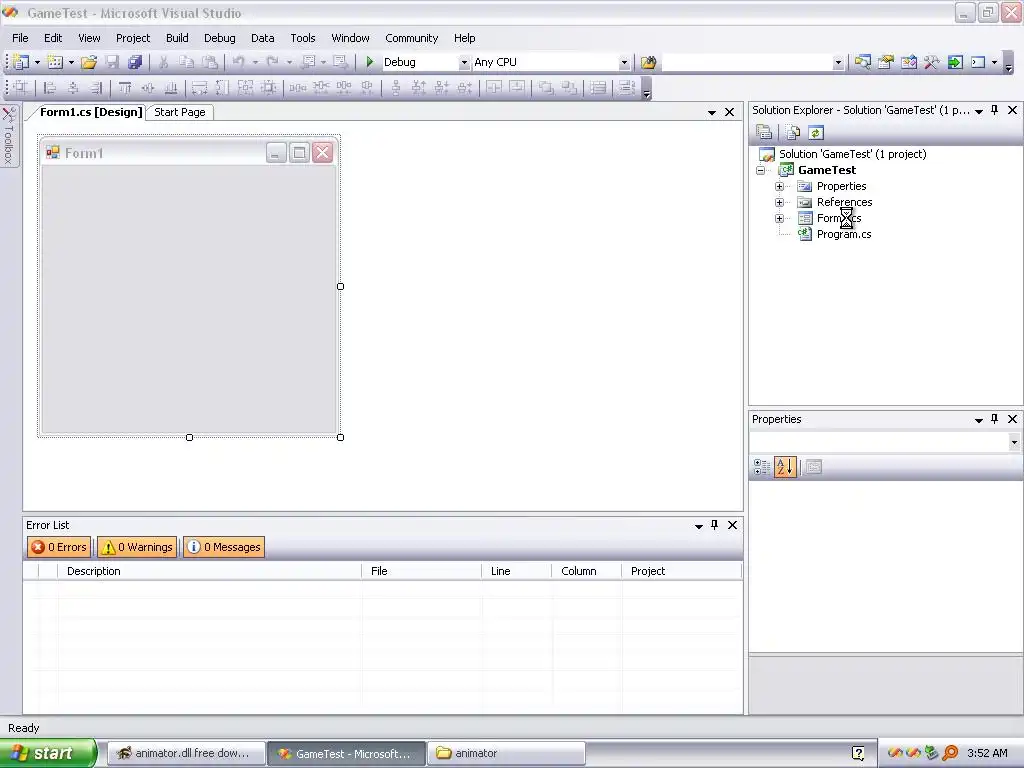
Task: Open the Any CPU platform dropdown
Action: coord(624,63)
